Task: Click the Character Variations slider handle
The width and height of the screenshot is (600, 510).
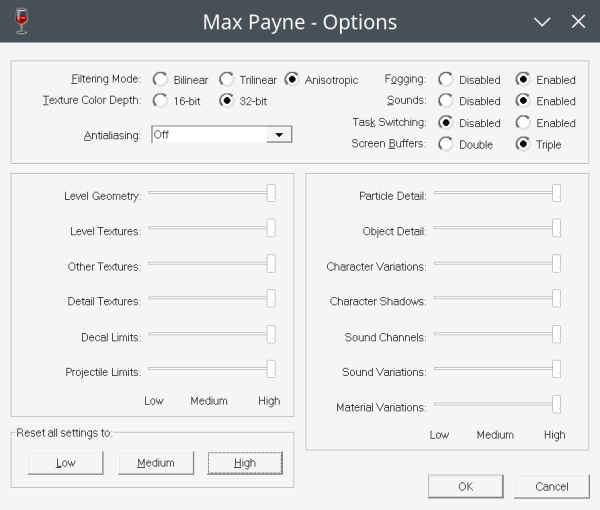Action: click(x=556, y=264)
